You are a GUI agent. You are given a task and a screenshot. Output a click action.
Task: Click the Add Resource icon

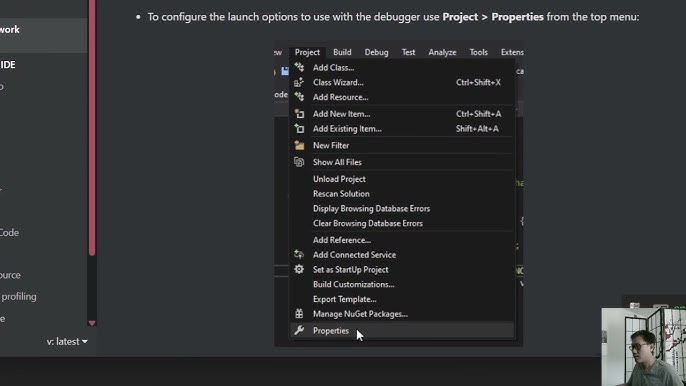[x=299, y=97]
